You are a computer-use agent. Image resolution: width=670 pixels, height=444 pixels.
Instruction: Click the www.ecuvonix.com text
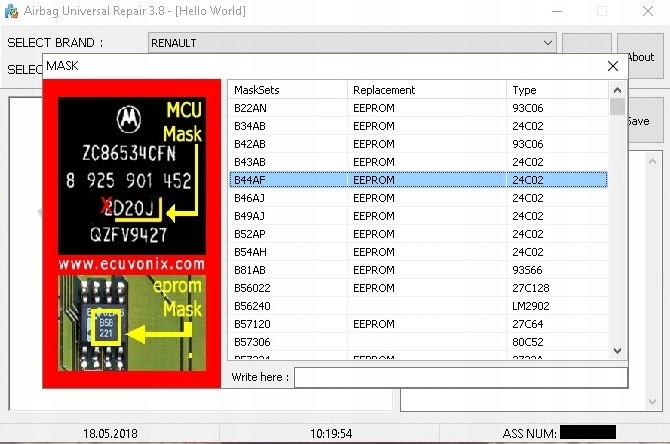[x=132, y=264]
